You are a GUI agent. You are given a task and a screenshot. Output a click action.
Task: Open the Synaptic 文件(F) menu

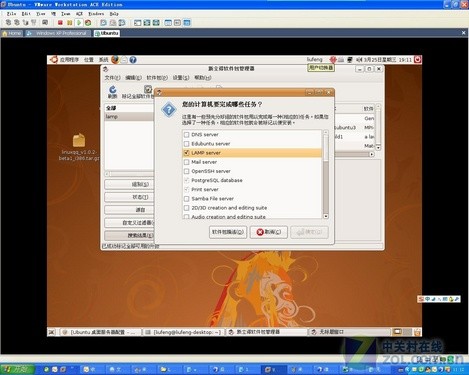[112, 78]
